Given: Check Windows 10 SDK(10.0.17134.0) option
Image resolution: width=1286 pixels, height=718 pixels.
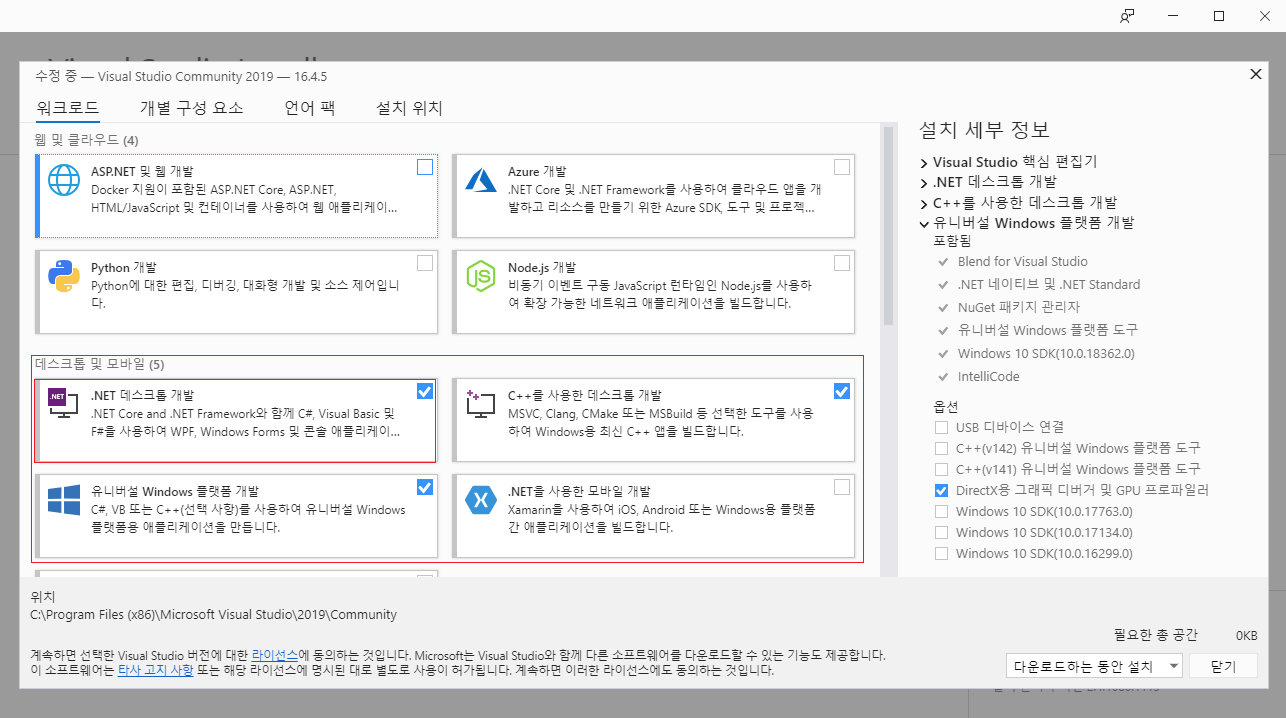Looking at the screenshot, I should (x=941, y=533).
